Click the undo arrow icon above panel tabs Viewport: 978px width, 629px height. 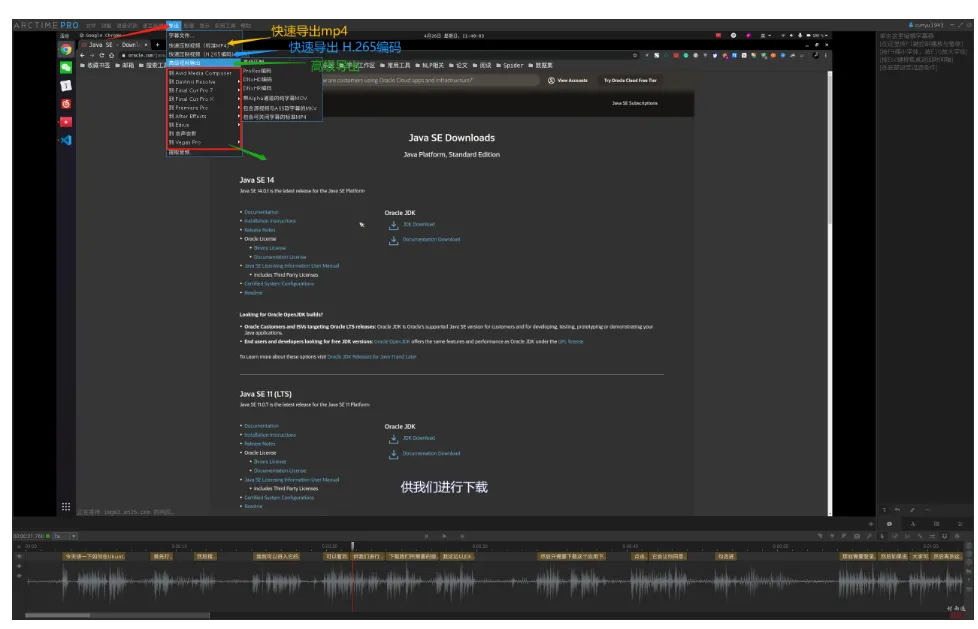click(x=897, y=510)
